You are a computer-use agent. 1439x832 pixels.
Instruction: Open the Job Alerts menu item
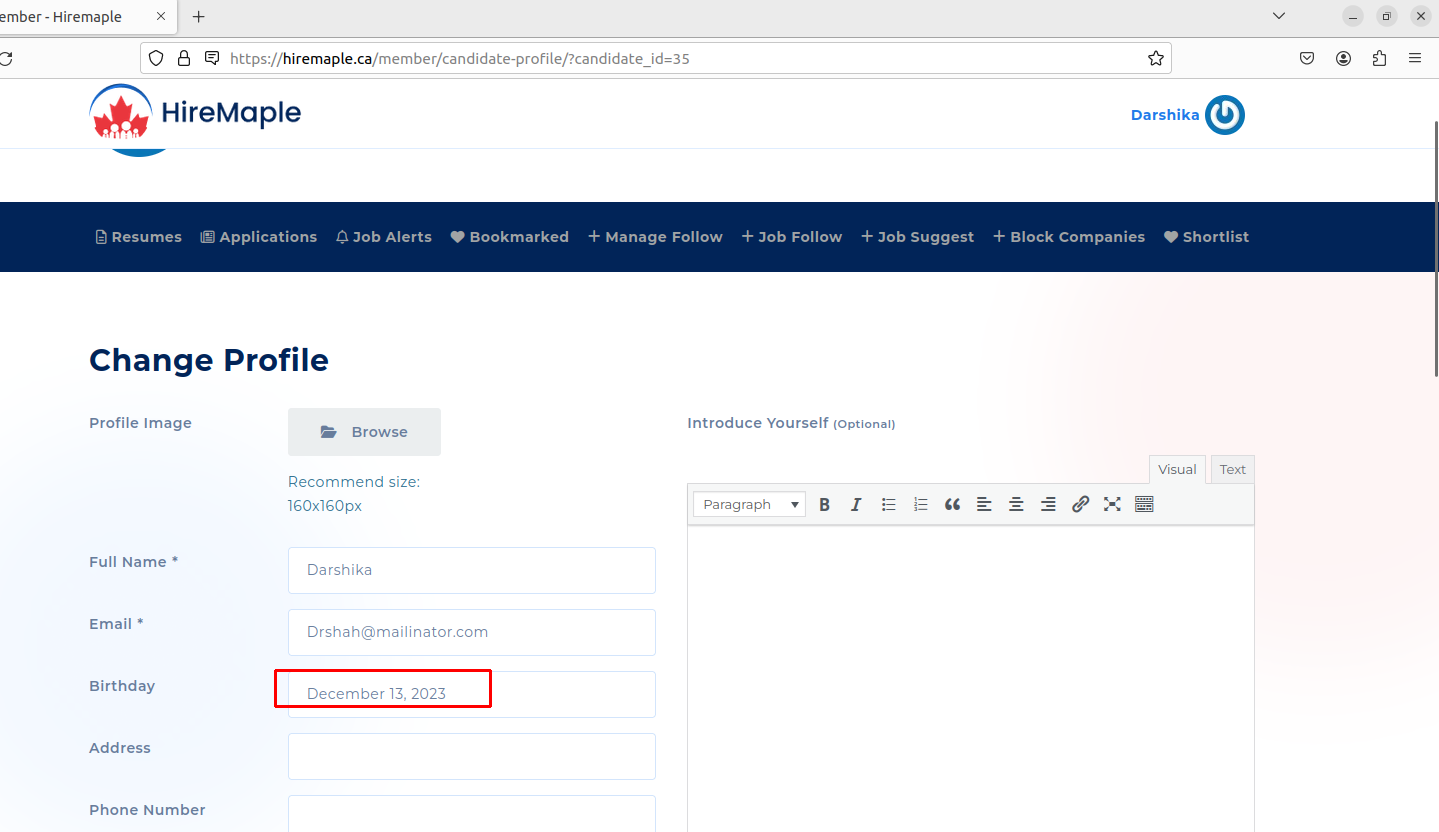pos(384,237)
